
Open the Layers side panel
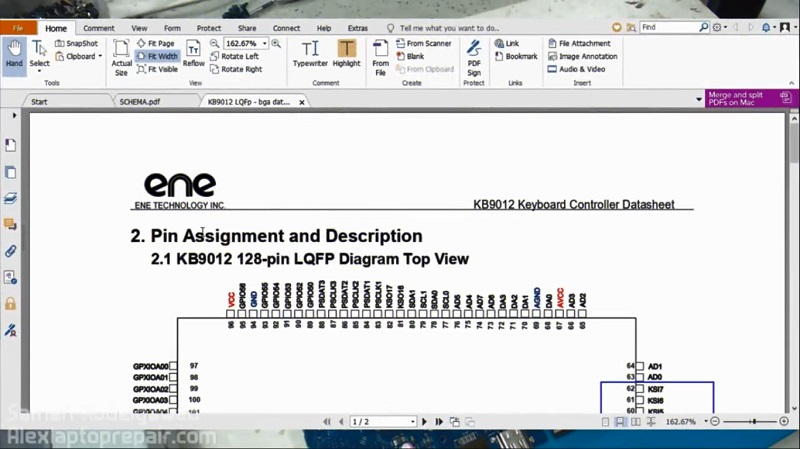click(10, 198)
